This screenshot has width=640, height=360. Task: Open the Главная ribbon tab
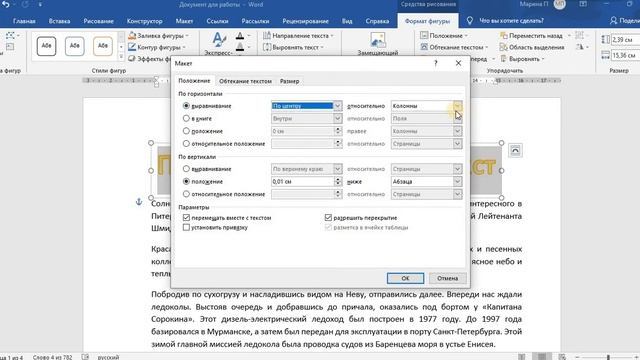pyautogui.click(x=24, y=21)
